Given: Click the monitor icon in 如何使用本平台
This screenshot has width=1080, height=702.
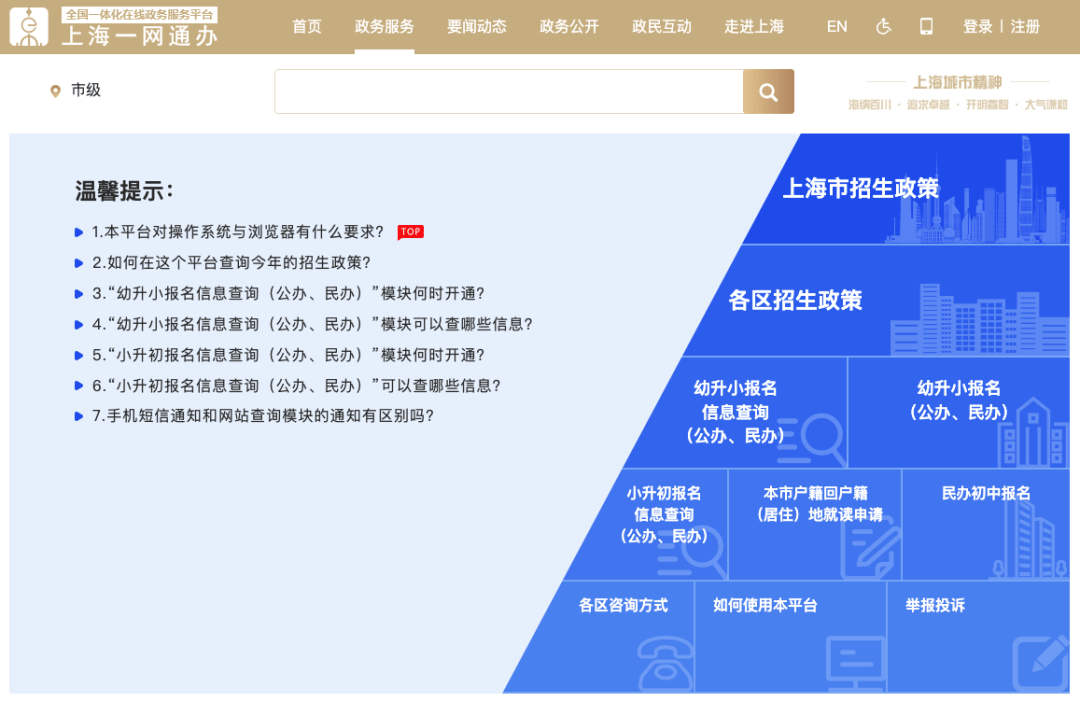Looking at the screenshot, I should tap(855, 664).
